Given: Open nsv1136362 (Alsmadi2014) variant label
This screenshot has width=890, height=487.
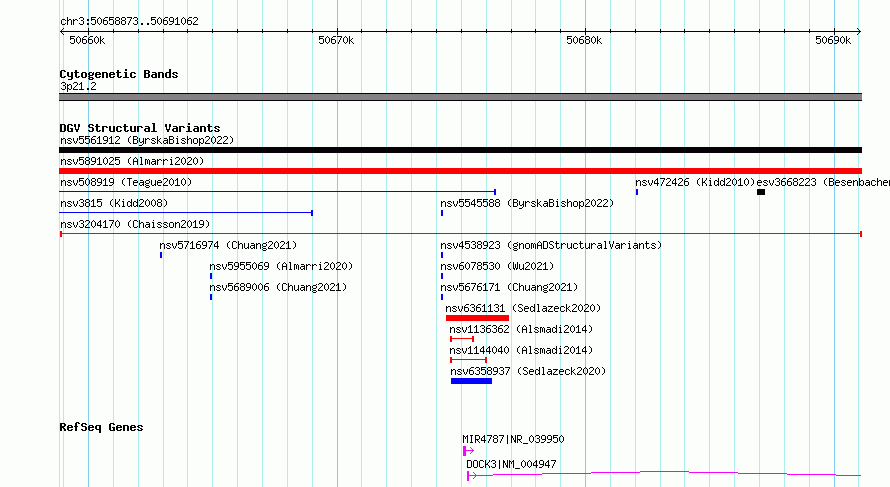Looking at the screenshot, I should (521, 329).
